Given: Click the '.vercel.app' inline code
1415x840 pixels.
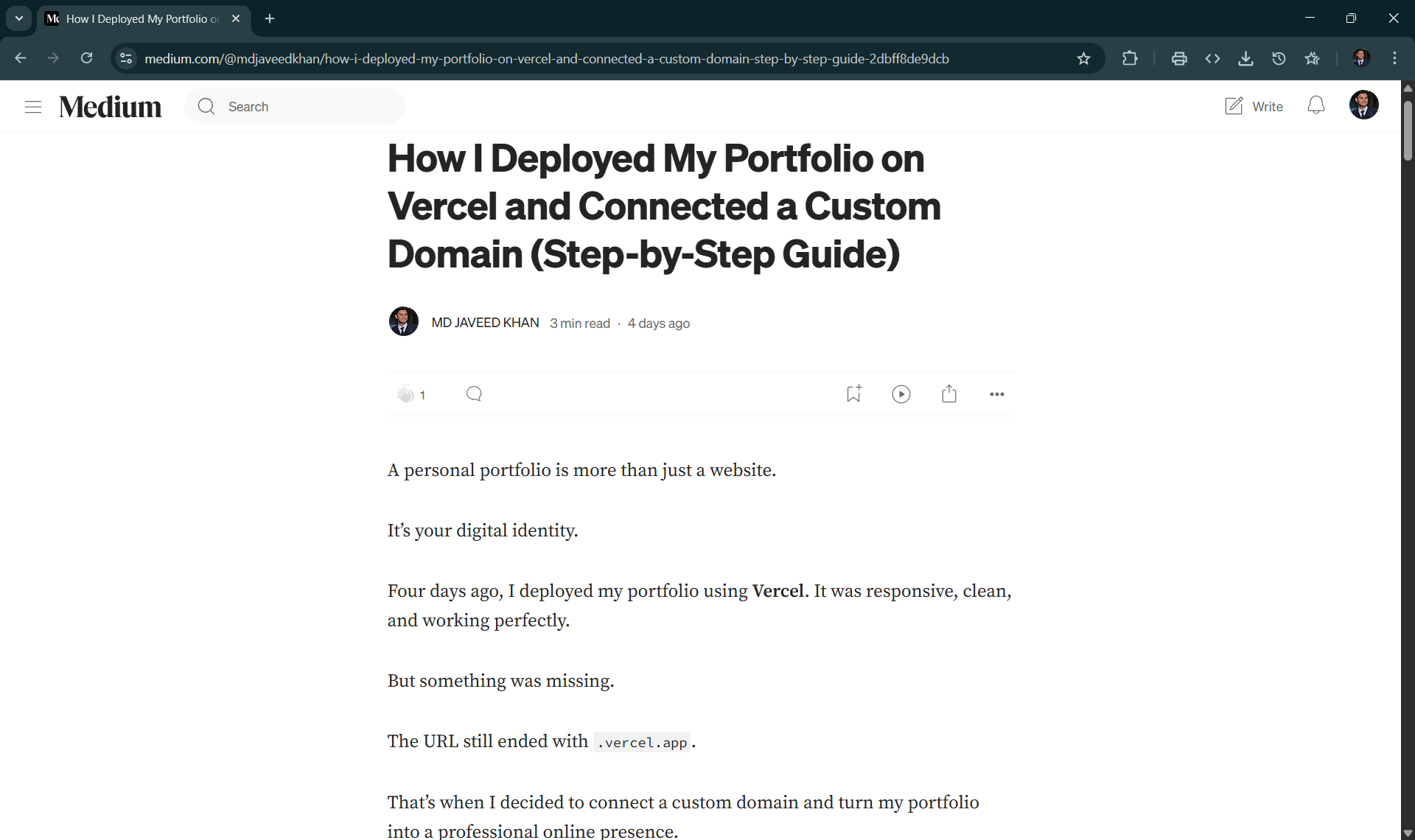Looking at the screenshot, I should point(642,742).
